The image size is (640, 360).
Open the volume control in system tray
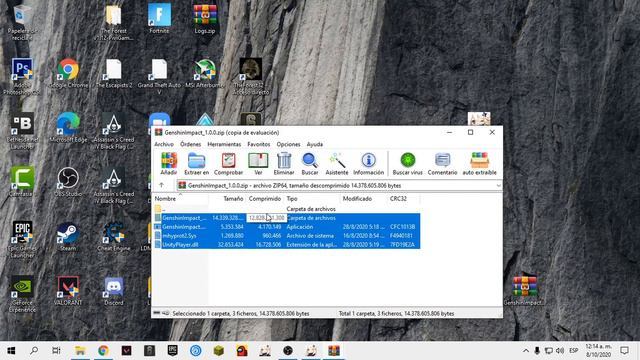[x=560, y=351]
